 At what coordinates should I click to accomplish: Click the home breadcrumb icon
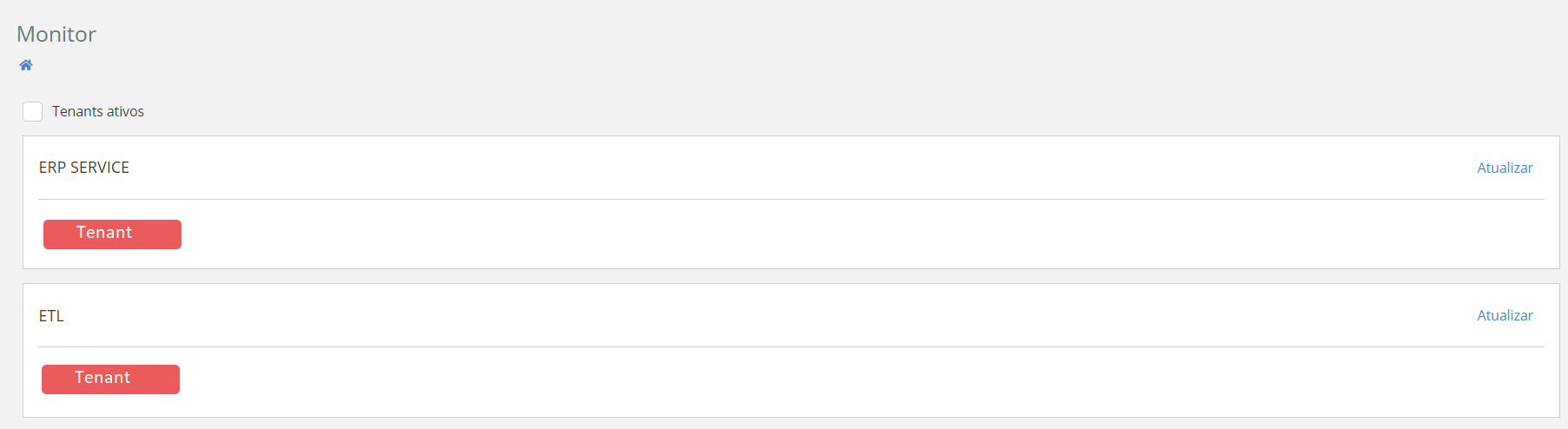pyautogui.click(x=26, y=65)
